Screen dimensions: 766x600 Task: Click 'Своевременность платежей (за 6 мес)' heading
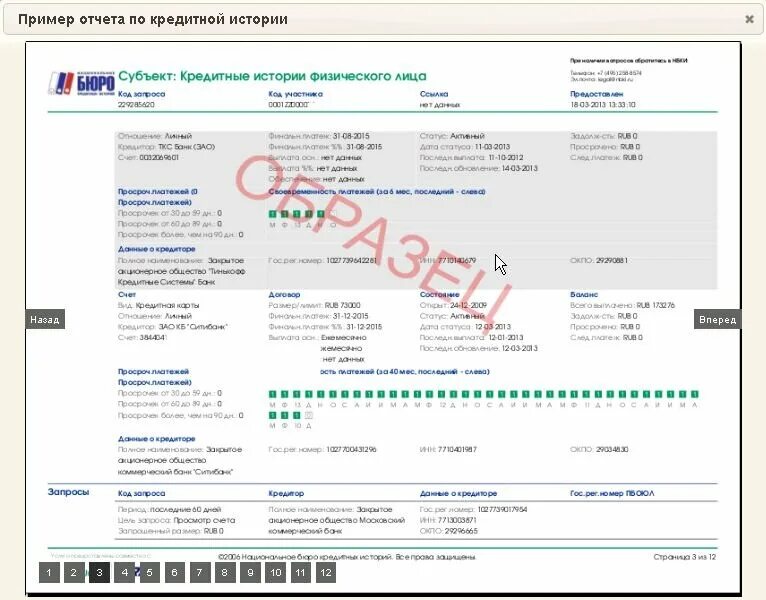point(377,192)
